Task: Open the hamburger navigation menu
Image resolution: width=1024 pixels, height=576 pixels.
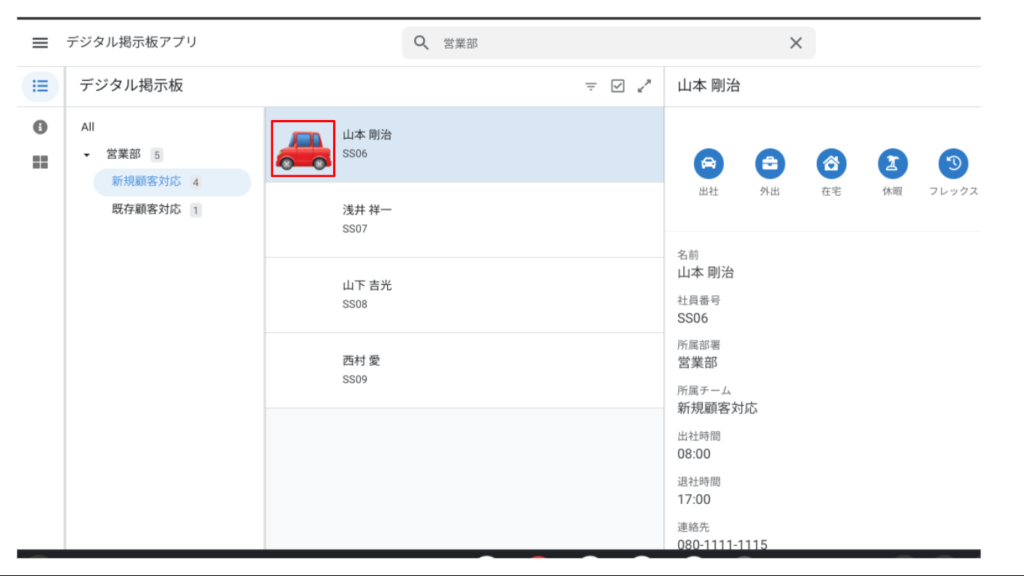Action: point(40,43)
